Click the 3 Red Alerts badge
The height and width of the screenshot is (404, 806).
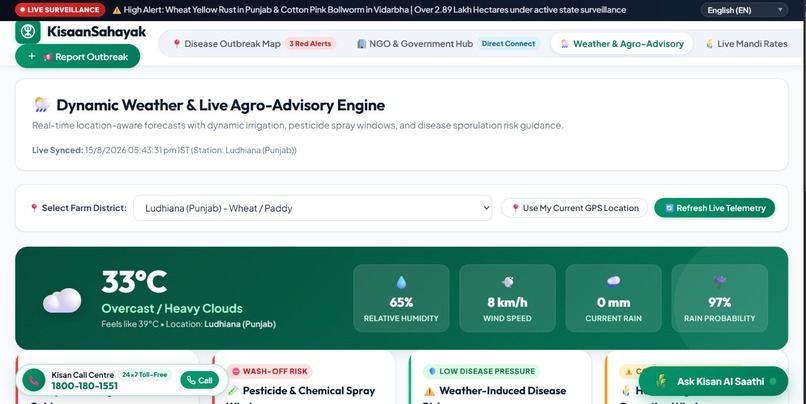click(310, 44)
